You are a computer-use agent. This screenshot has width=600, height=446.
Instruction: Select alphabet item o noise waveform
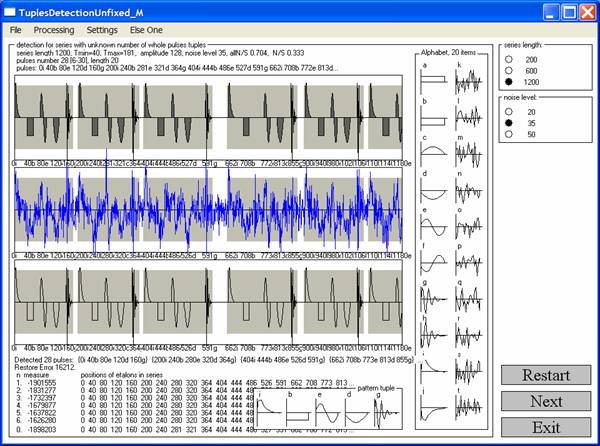coord(468,226)
